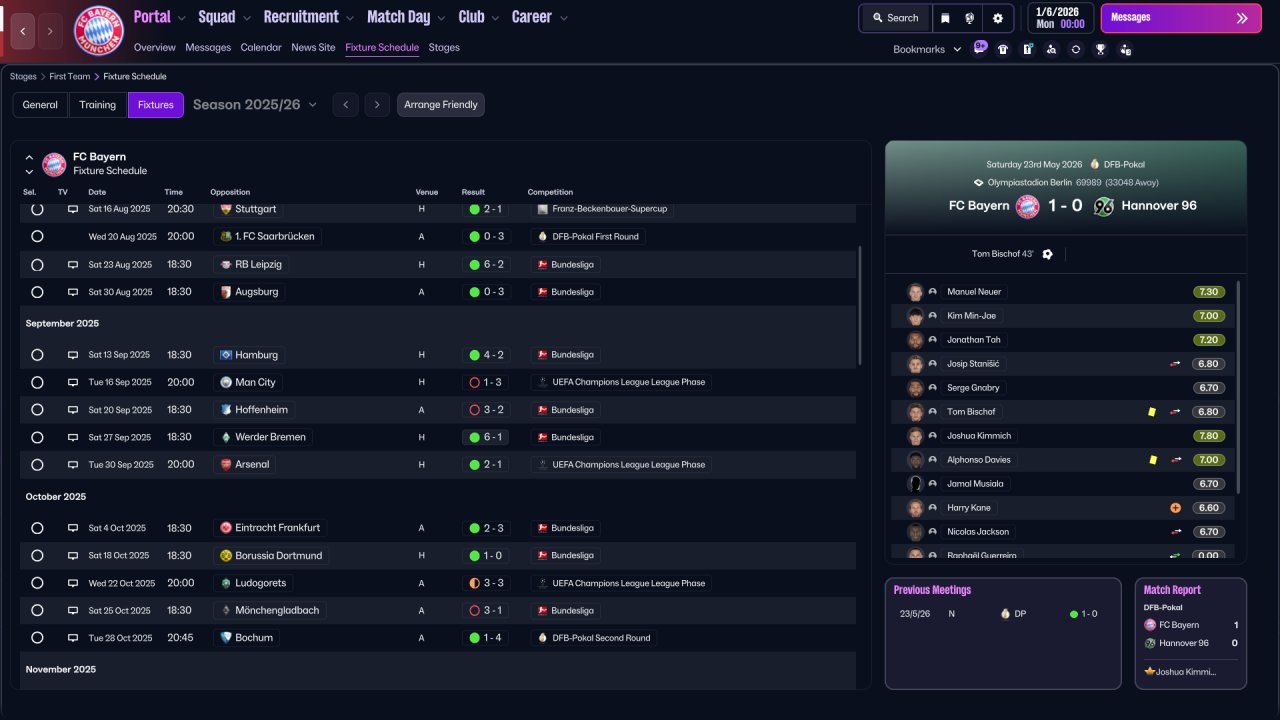Viewport: 1280px width, 720px height.
Task: Click the fixture list vertical scrollbar
Action: pos(860,306)
